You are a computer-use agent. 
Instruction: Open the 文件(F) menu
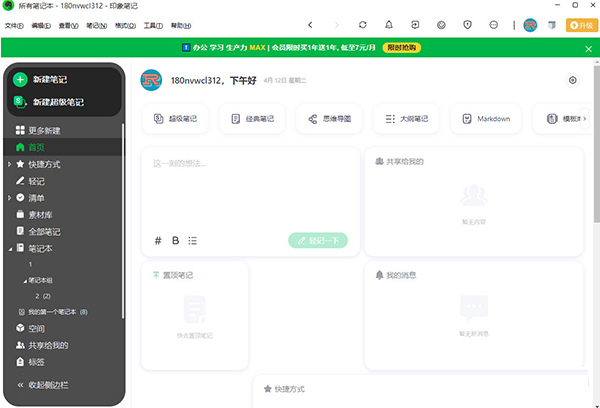[x=14, y=24]
